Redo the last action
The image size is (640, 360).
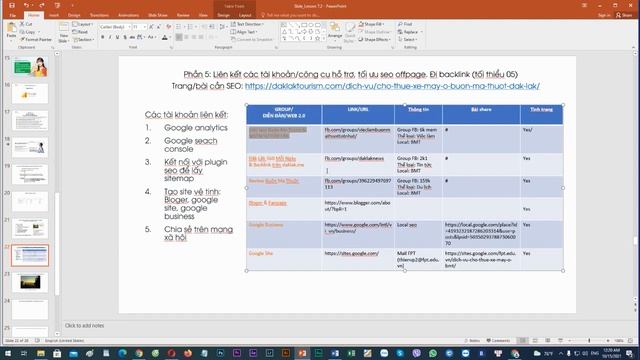click(x=42, y=5)
